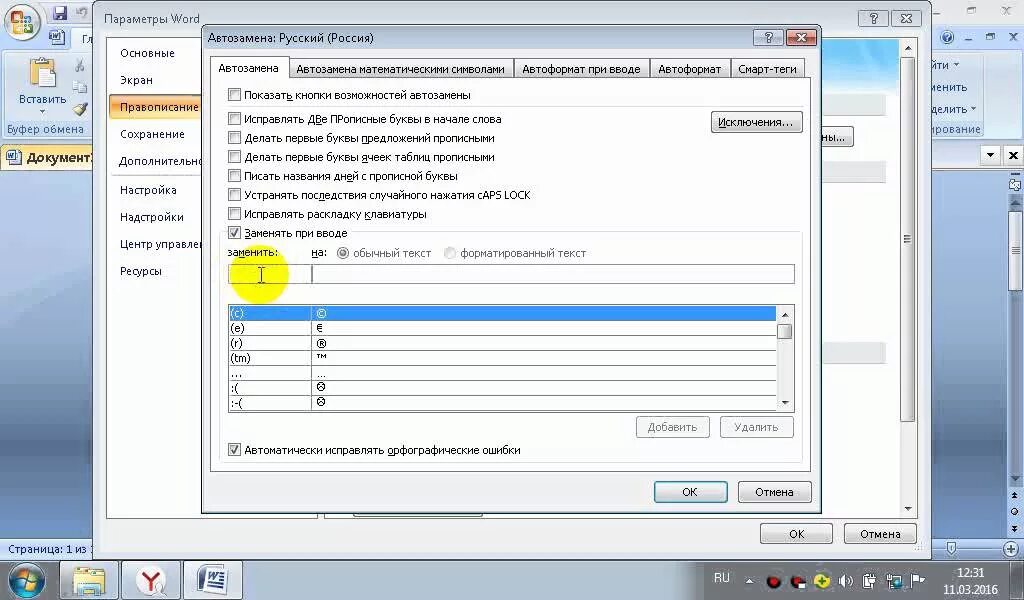1024x600 pixels.
Task: Check Исправлять раскладку клавиатуры option
Action: pyautogui.click(x=234, y=213)
